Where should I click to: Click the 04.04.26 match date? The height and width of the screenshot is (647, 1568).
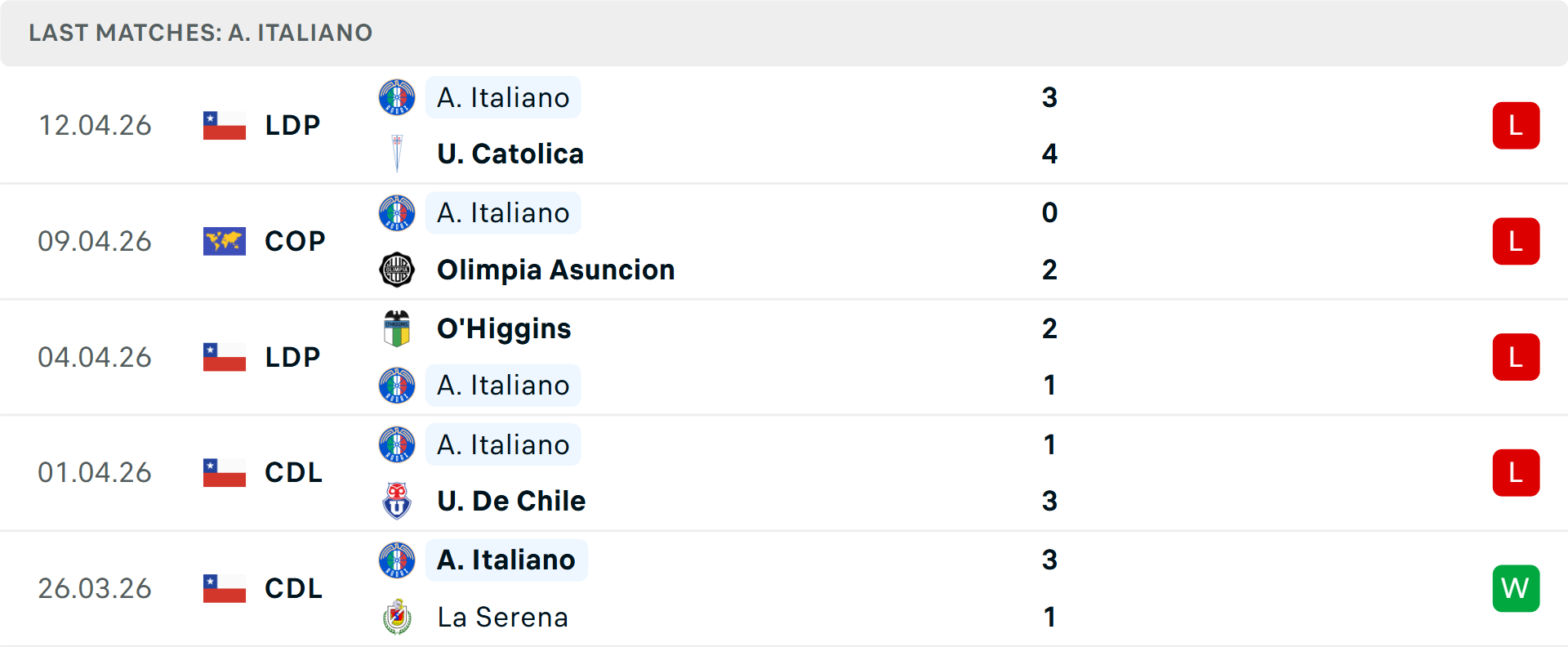pos(95,357)
